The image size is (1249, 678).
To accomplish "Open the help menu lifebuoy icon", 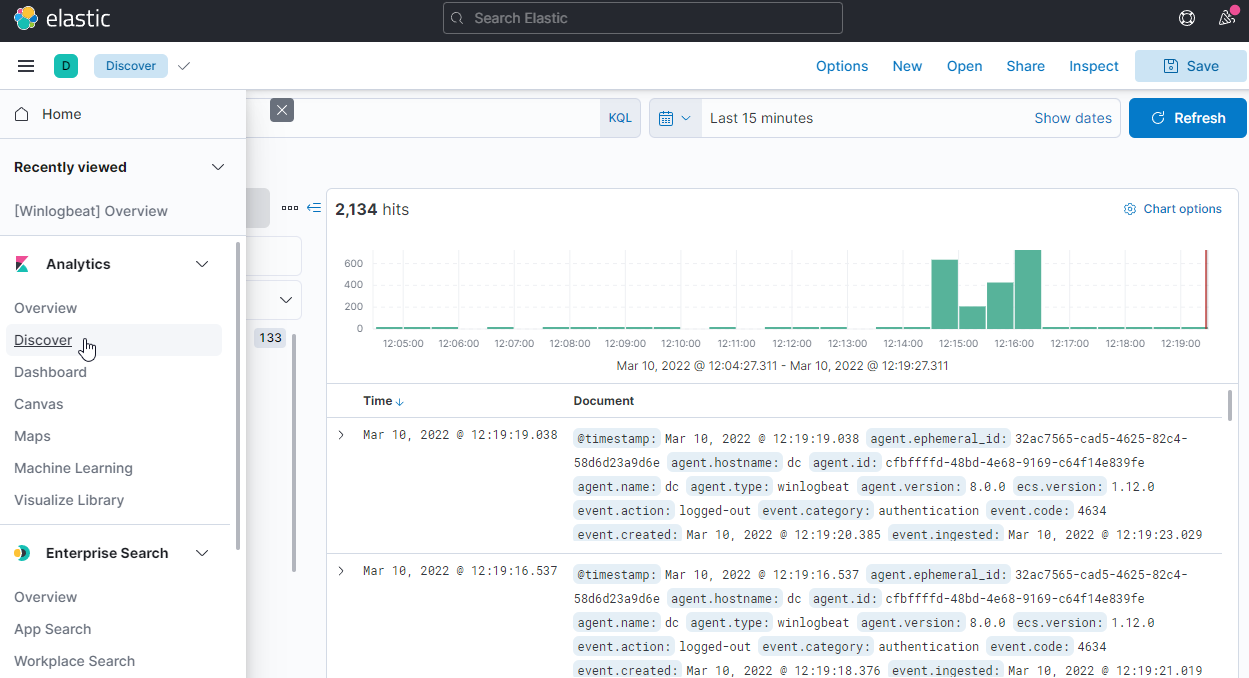I will point(1187,18).
